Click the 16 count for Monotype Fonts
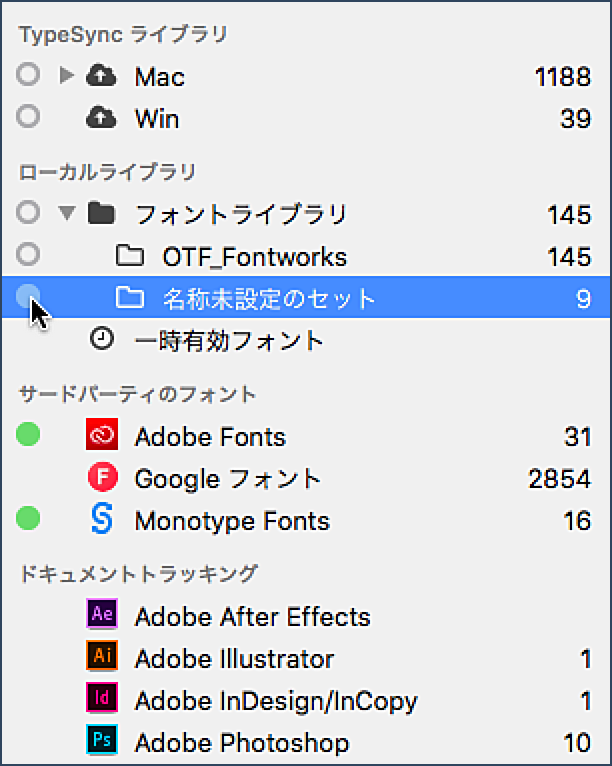Image resolution: width=612 pixels, height=766 pixels. 578,521
